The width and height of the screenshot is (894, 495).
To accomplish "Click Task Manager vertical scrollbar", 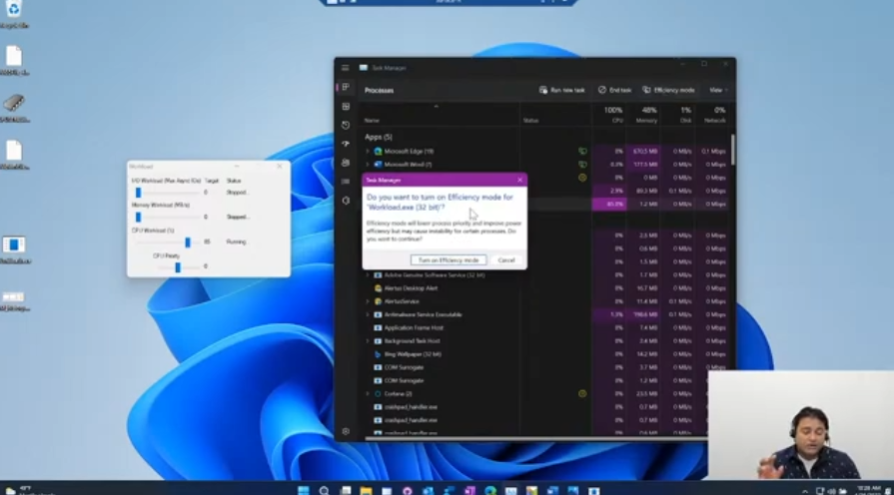I will pyautogui.click(x=733, y=149).
